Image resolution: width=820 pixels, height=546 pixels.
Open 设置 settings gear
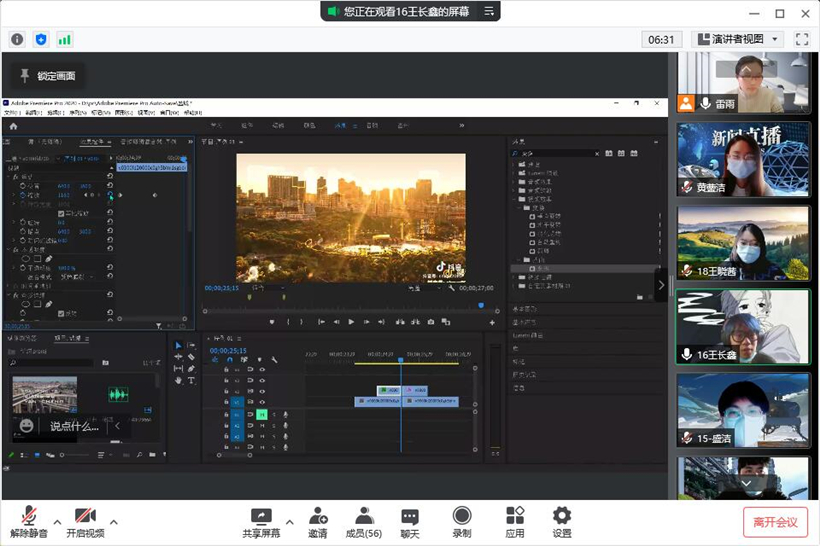(562, 522)
